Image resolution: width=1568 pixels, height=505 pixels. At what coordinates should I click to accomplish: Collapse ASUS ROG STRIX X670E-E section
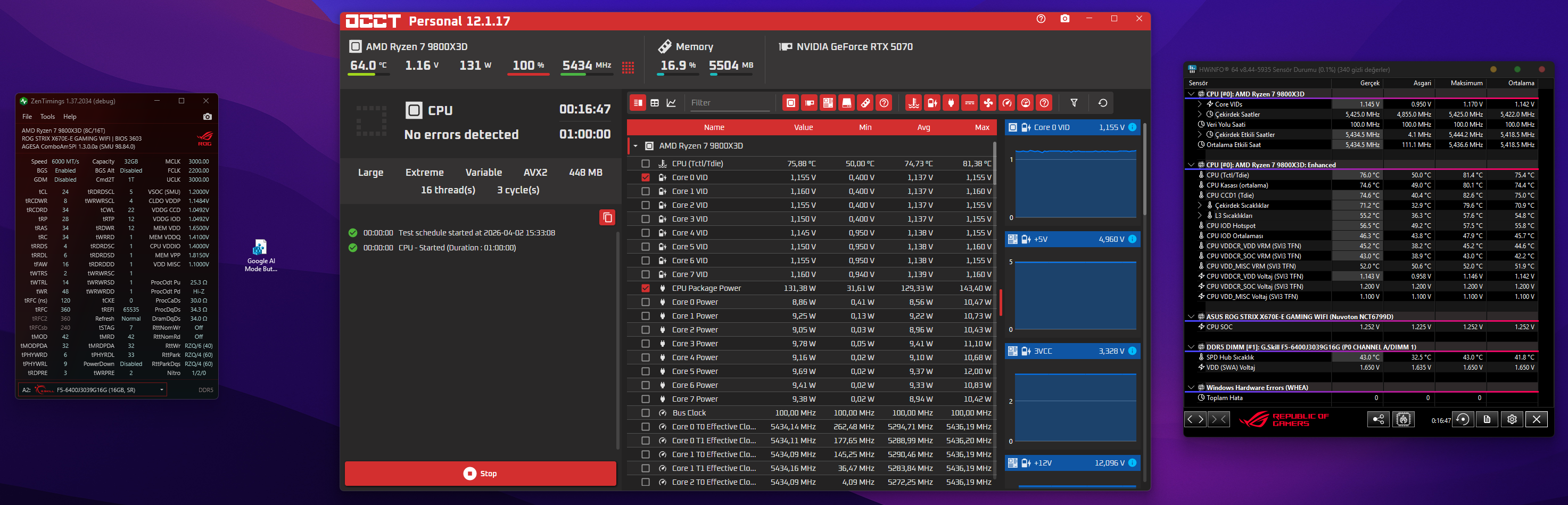(x=1191, y=317)
